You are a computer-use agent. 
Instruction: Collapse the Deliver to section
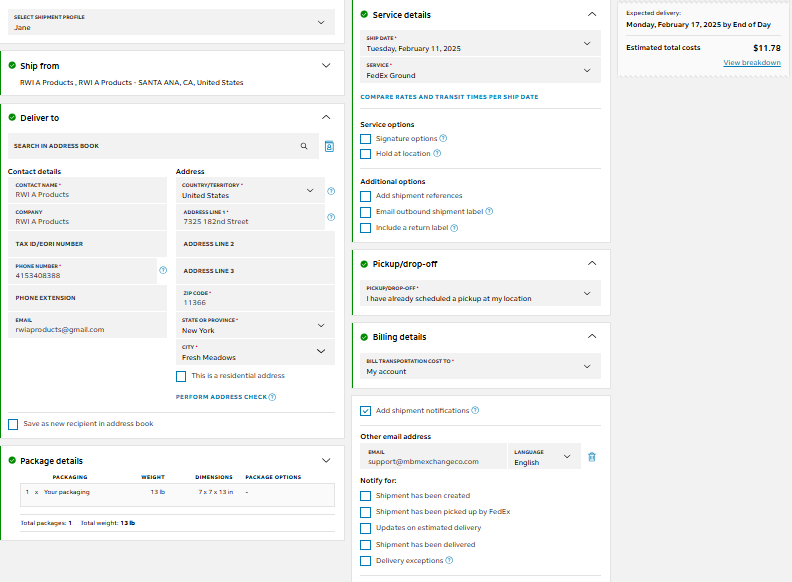point(326,117)
